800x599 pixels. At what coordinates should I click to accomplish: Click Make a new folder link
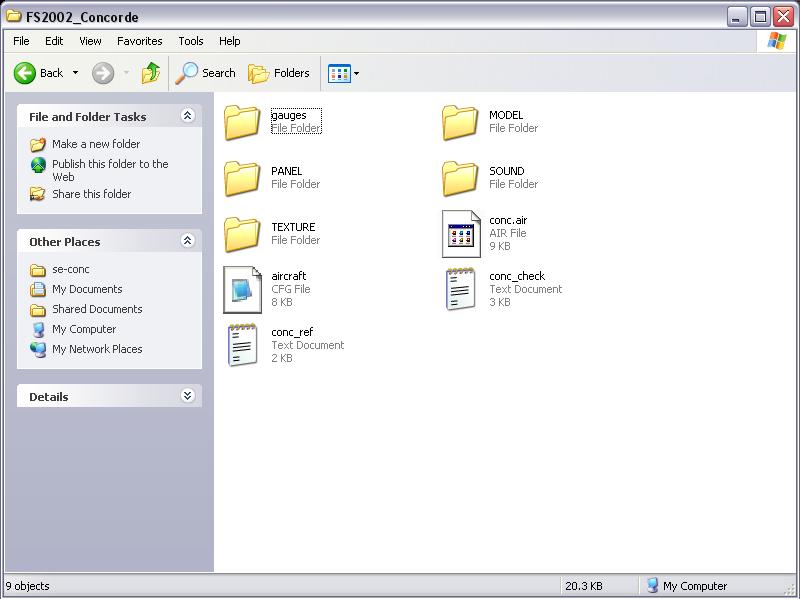[96, 144]
